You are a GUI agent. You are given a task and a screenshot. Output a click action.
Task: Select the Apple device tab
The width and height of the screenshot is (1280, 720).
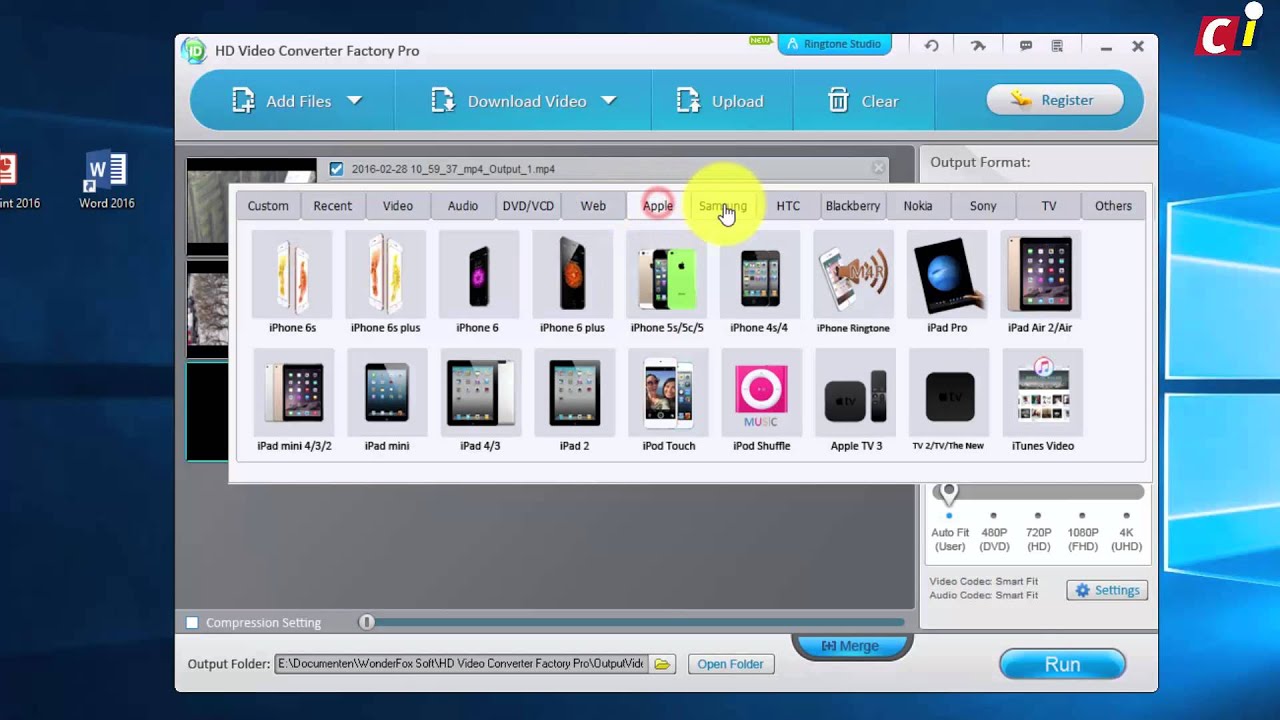coord(658,206)
